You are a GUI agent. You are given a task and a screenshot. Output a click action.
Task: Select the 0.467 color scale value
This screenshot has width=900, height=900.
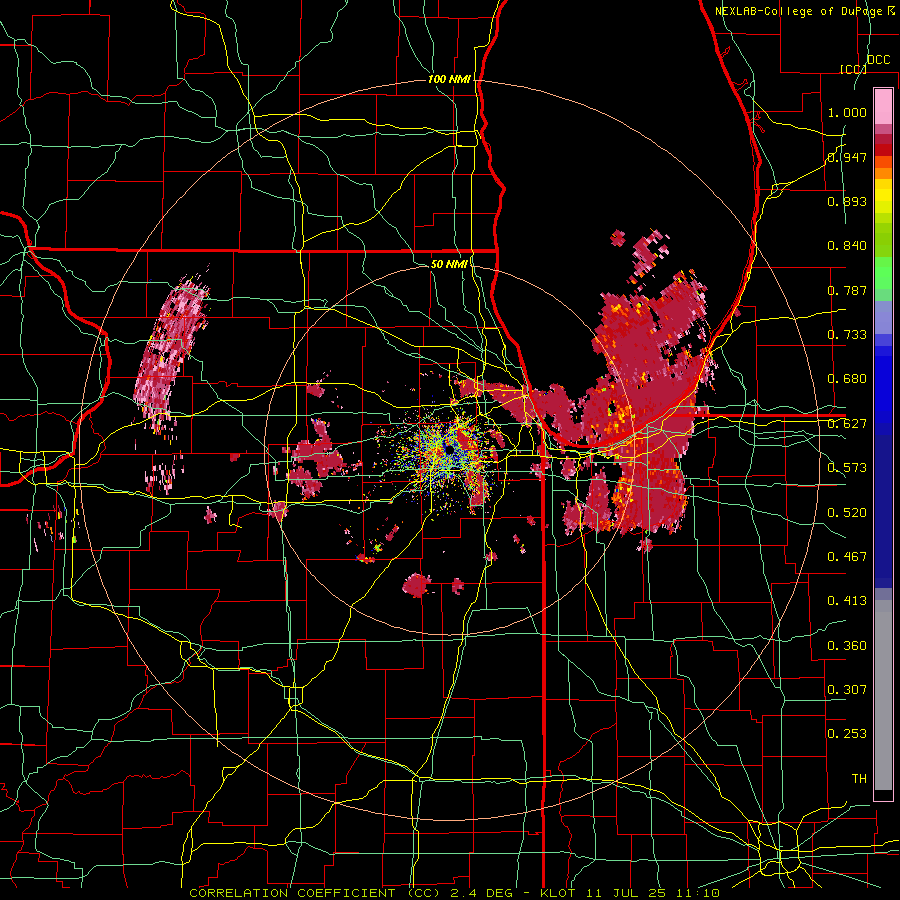coord(847,557)
